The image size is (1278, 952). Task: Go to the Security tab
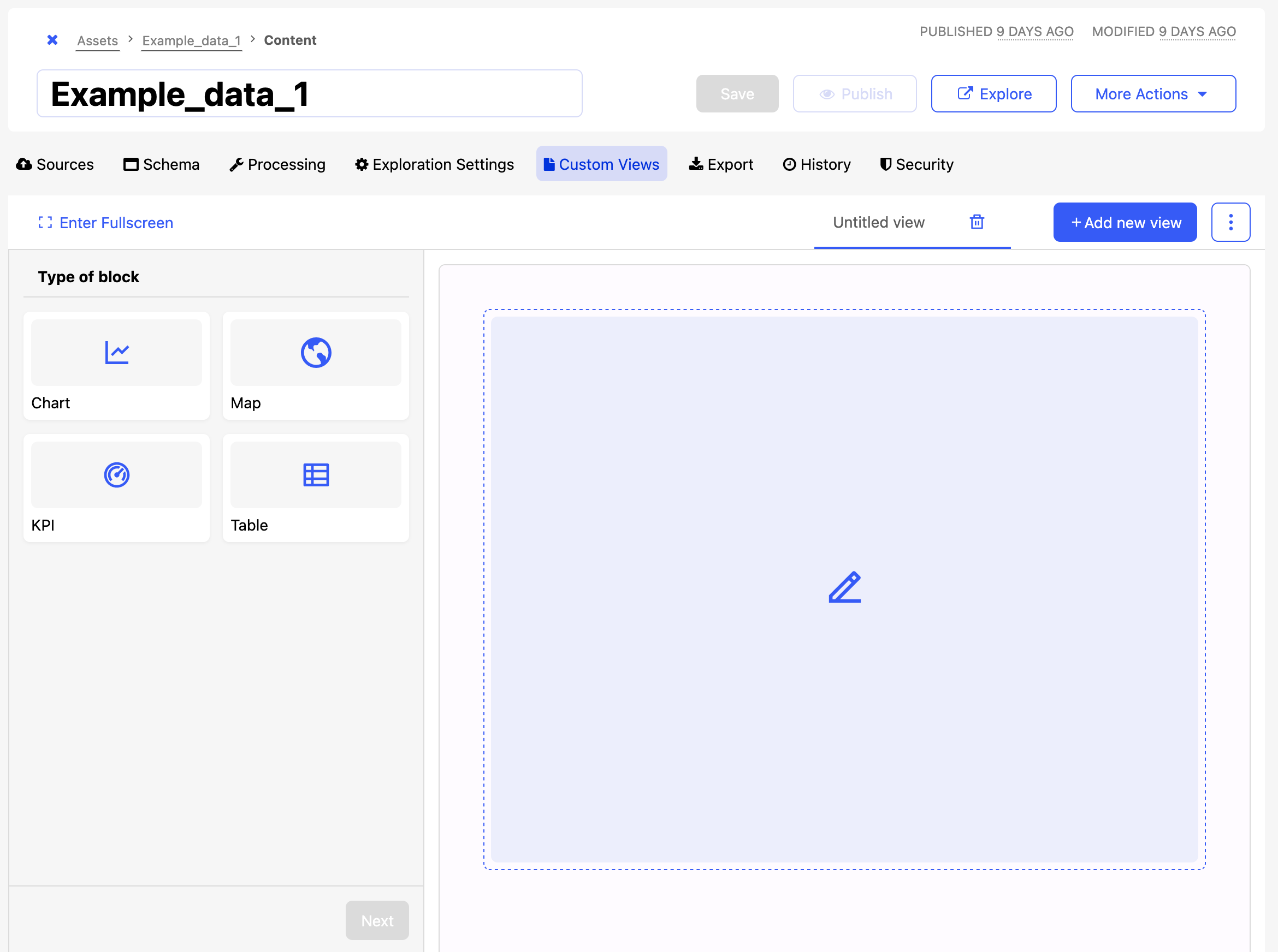916,164
